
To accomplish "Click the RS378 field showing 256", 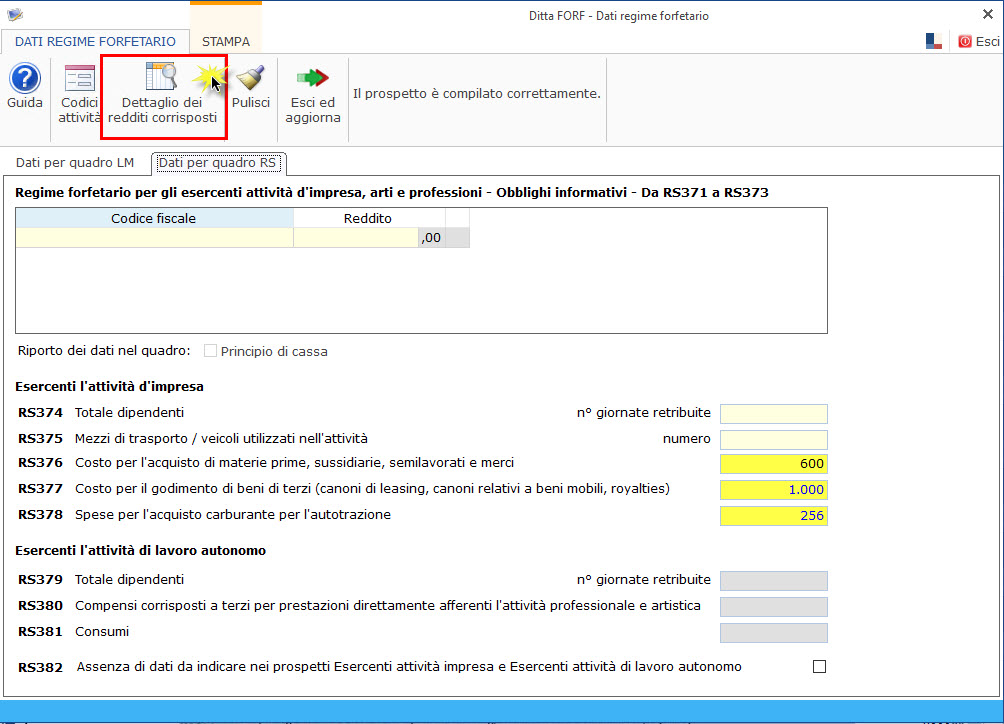I will coord(773,516).
